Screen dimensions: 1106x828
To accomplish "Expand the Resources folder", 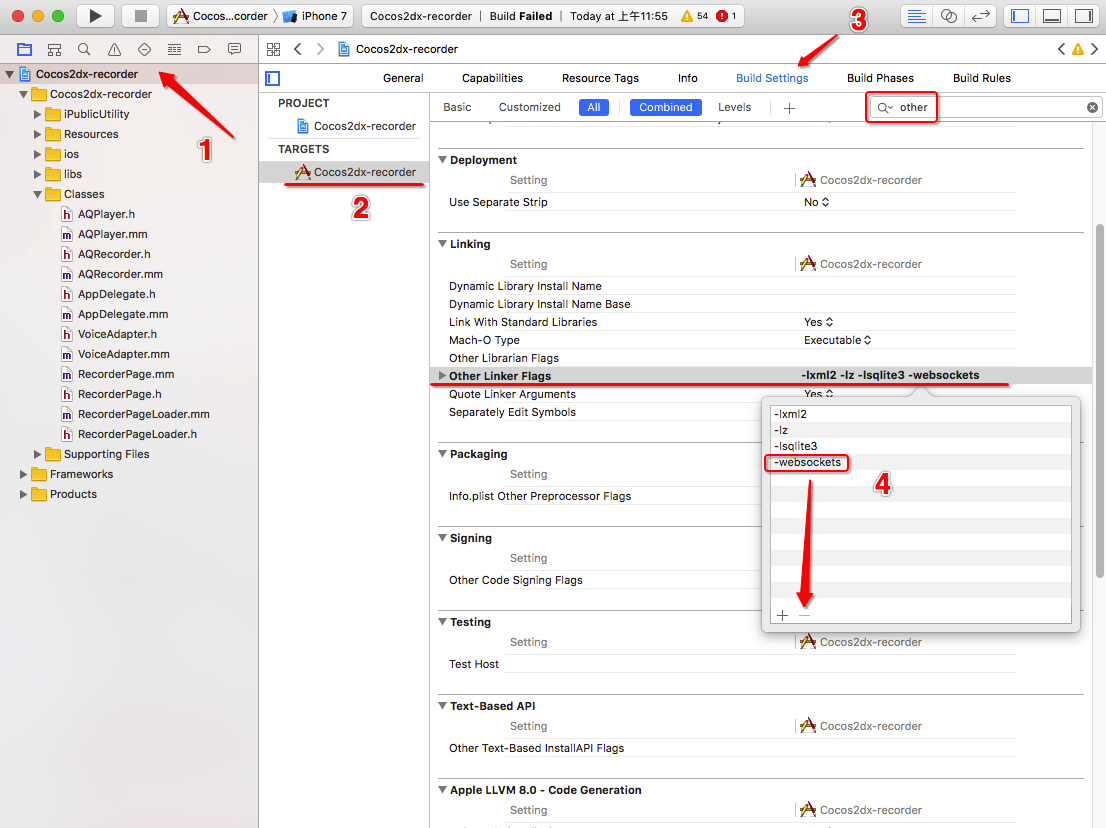I will tap(37, 134).
